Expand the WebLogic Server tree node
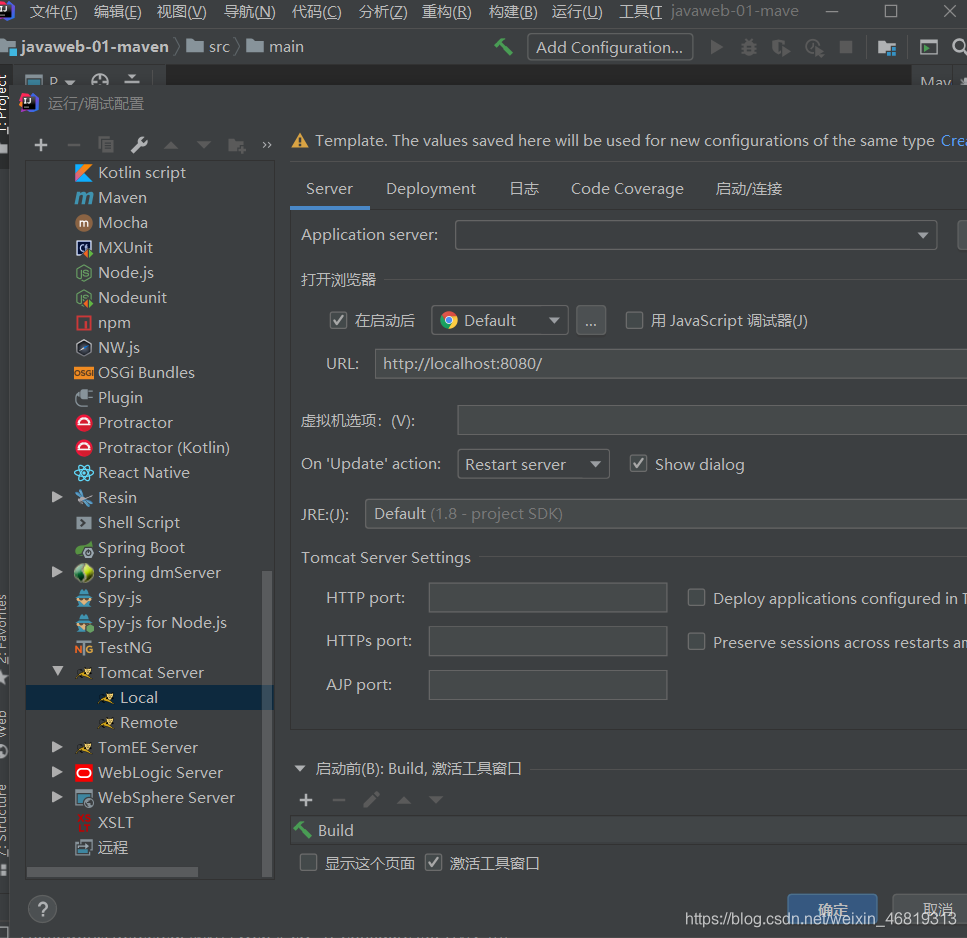 (57, 771)
